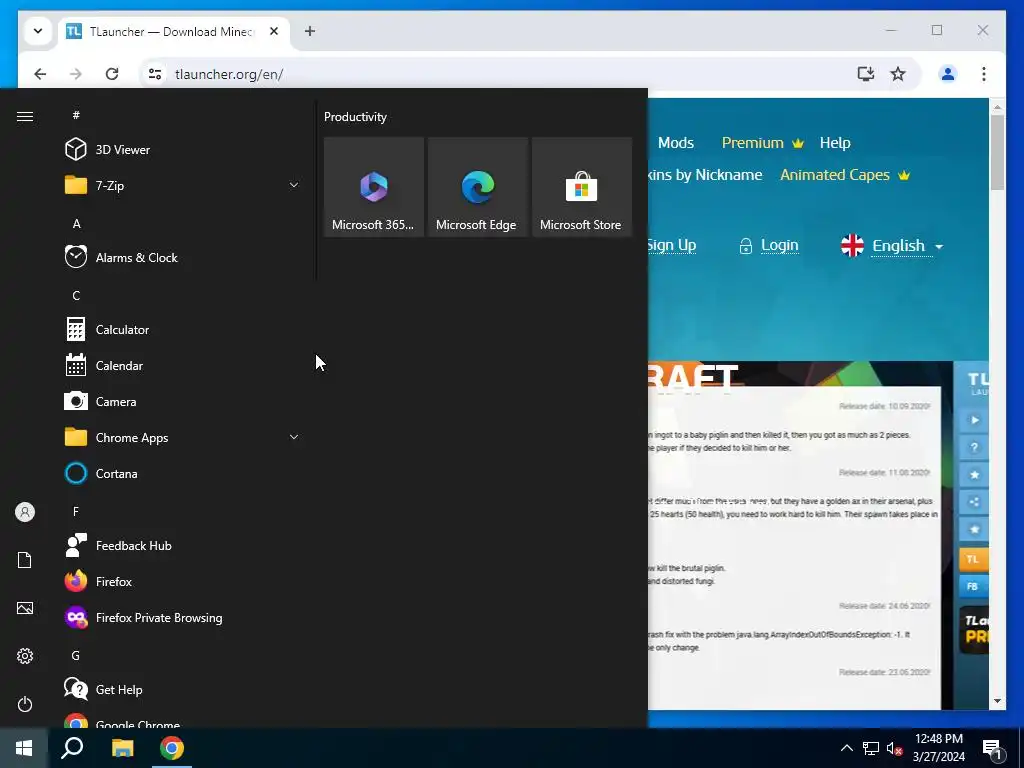Click the Chrome taskbar icon
Image resolution: width=1024 pixels, height=768 pixels.
coord(172,748)
